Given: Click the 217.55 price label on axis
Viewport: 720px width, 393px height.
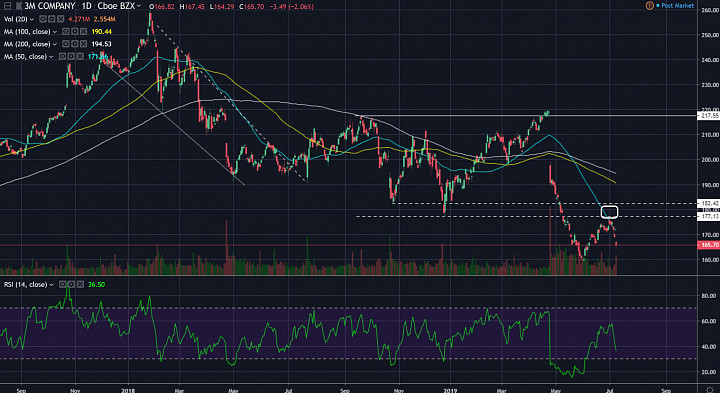Looking at the screenshot, I should pos(708,116).
